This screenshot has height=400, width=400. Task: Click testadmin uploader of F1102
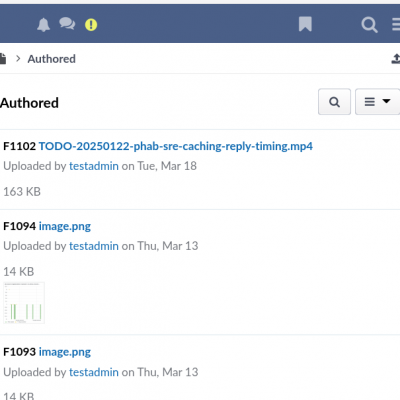pyautogui.click(x=94, y=166)
